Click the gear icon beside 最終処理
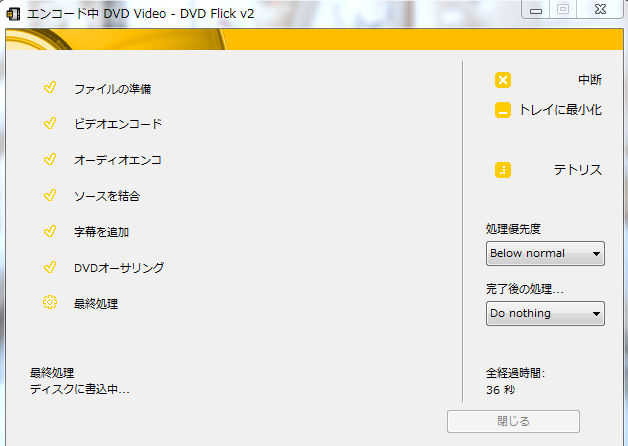Screen dimensions: 628x446 click(x=50, y=302)
